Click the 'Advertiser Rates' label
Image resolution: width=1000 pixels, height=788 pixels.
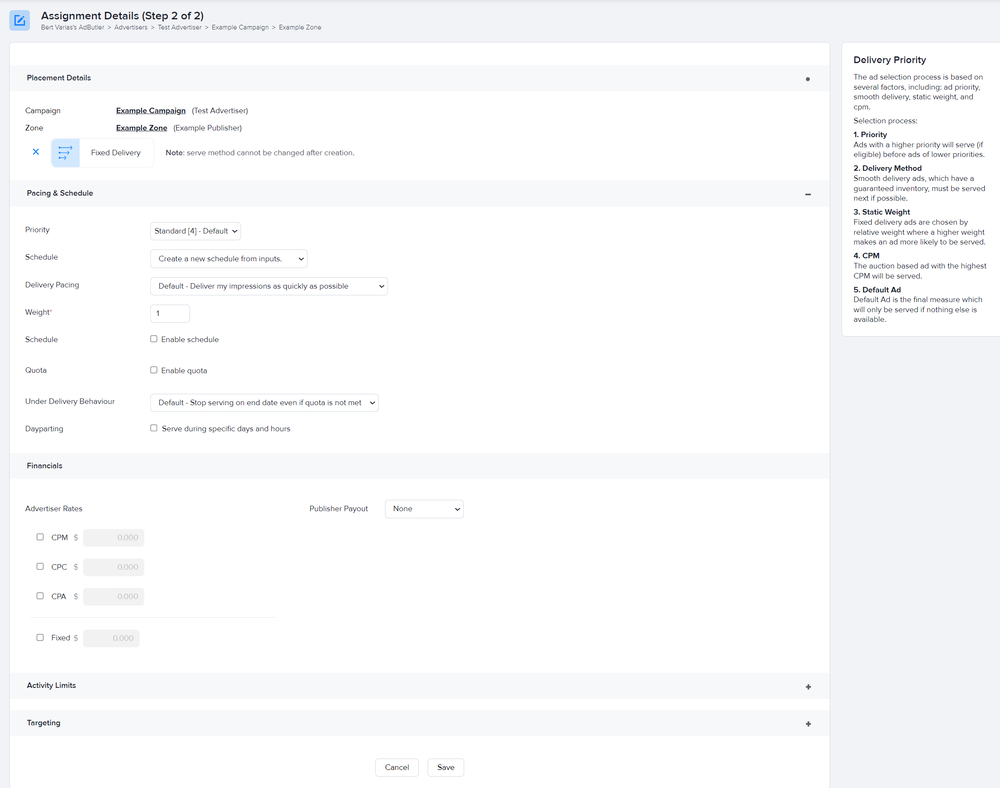(x=54, y=509)
